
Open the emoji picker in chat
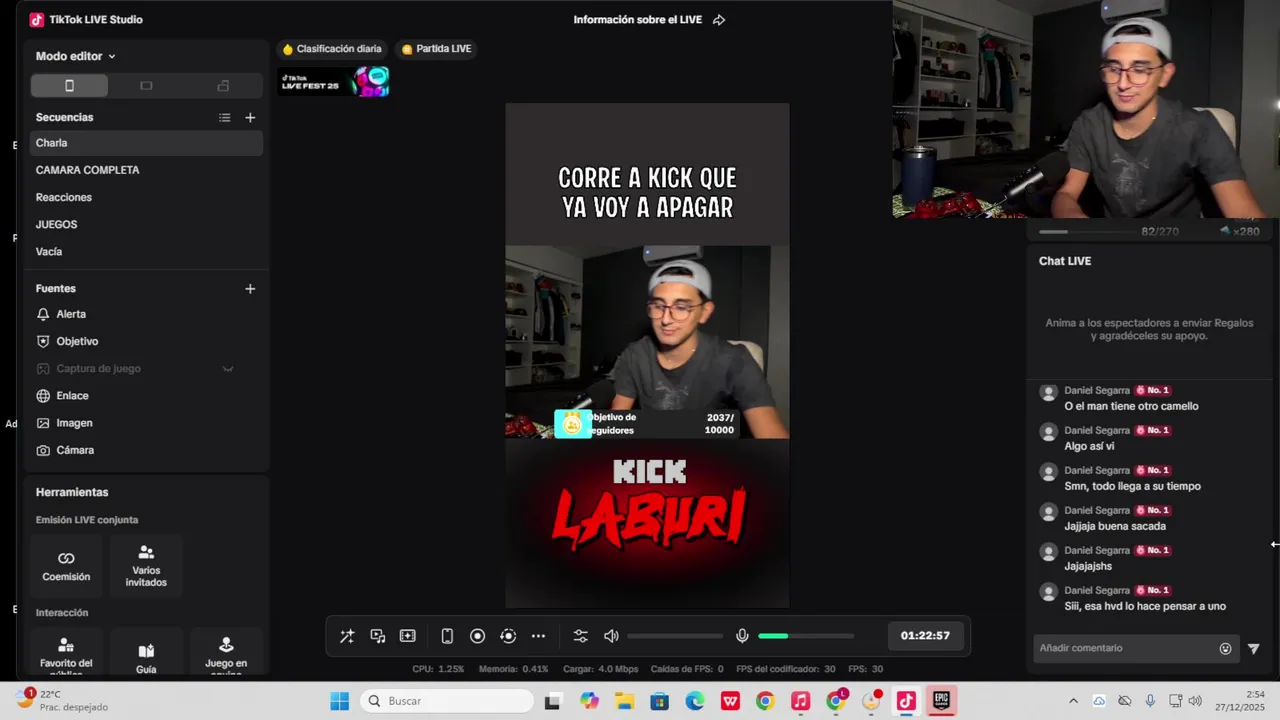click(x=1226, y=649)
